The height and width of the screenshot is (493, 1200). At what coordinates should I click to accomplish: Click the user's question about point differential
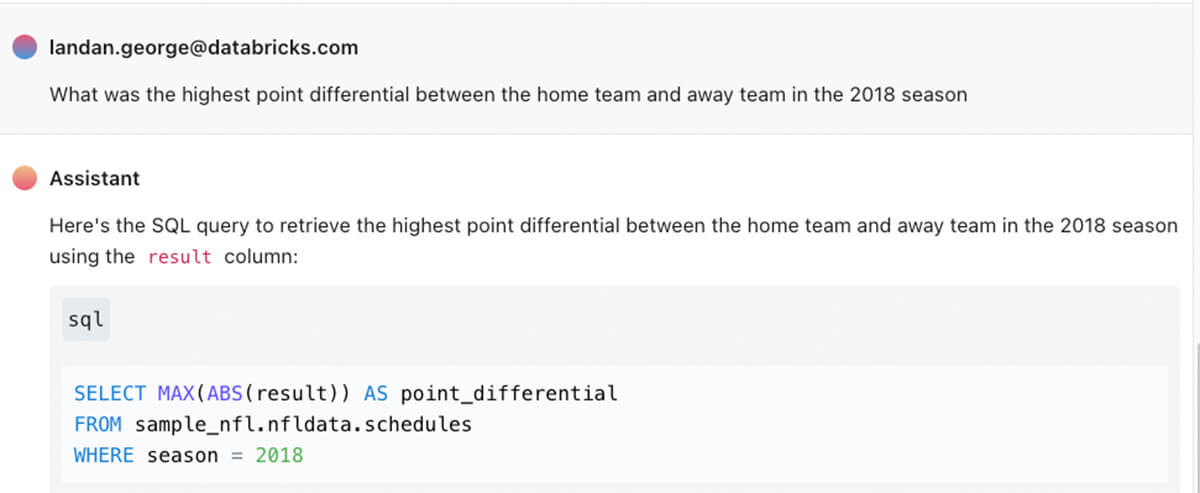[x=508, y=95]
